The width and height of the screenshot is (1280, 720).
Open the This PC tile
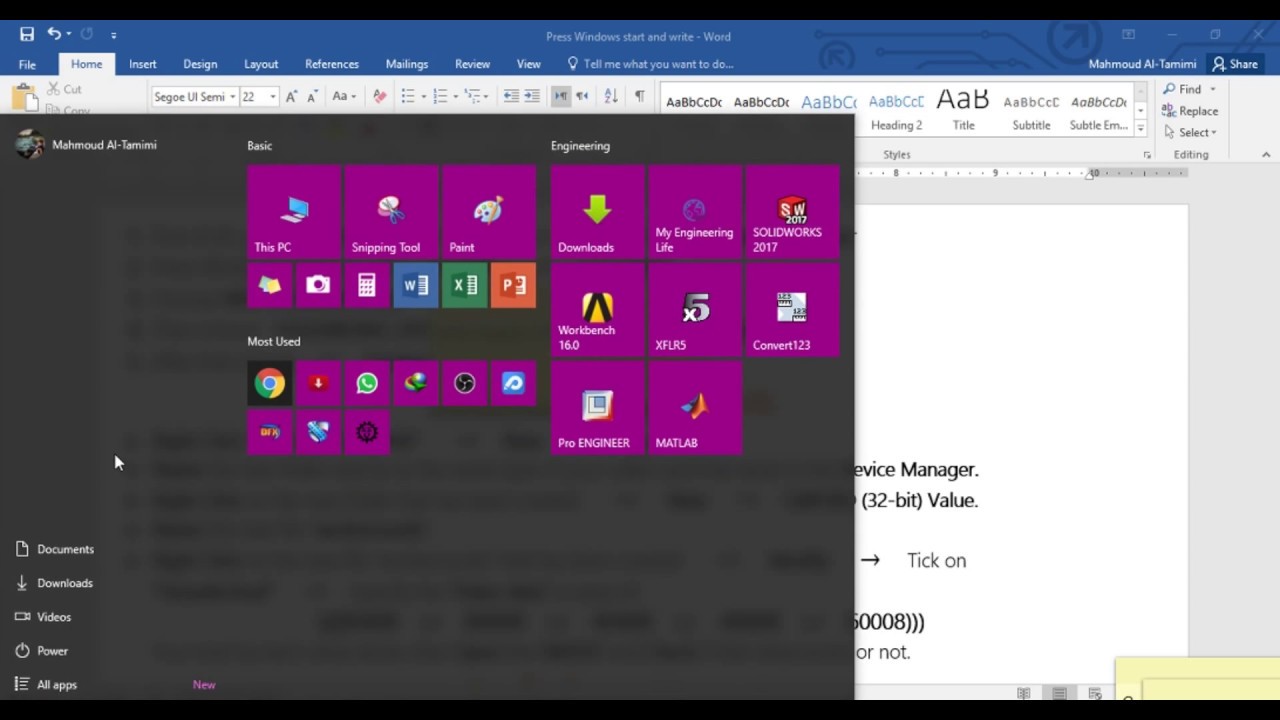click(294, 211)
